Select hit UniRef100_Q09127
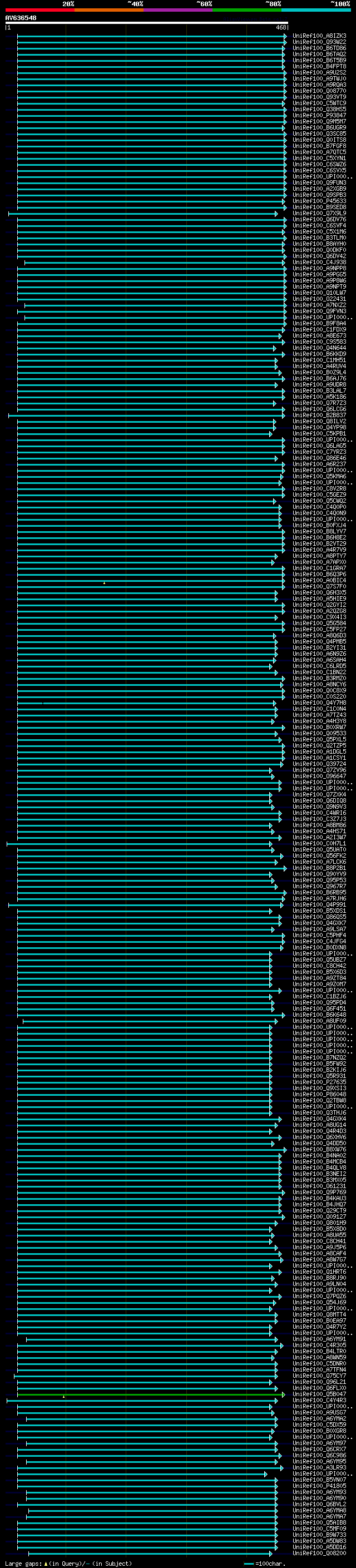The width and height of the screenshot is (356, 1568). click(x=319, y=1217)
